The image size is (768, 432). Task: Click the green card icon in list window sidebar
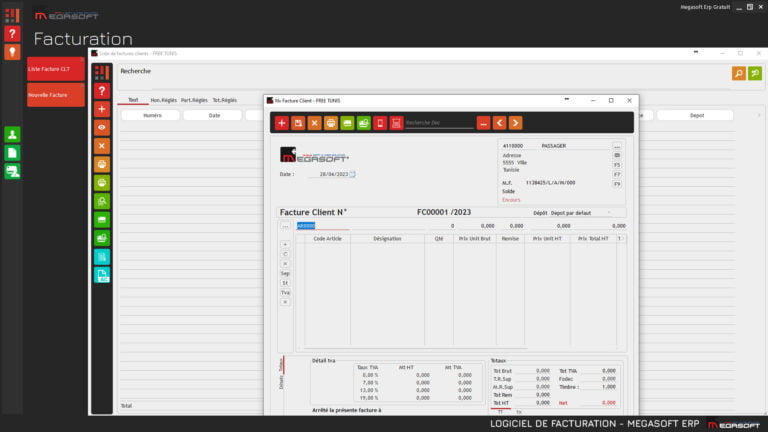click(102, 219)
